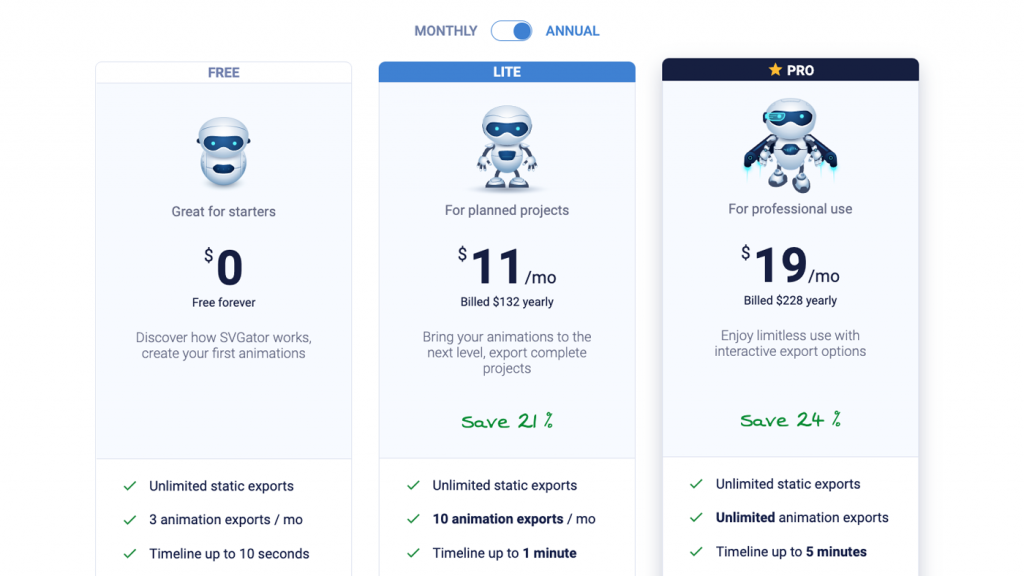
Task: Click the Pro plan jetpack robot icon
Action: (790, 145)
